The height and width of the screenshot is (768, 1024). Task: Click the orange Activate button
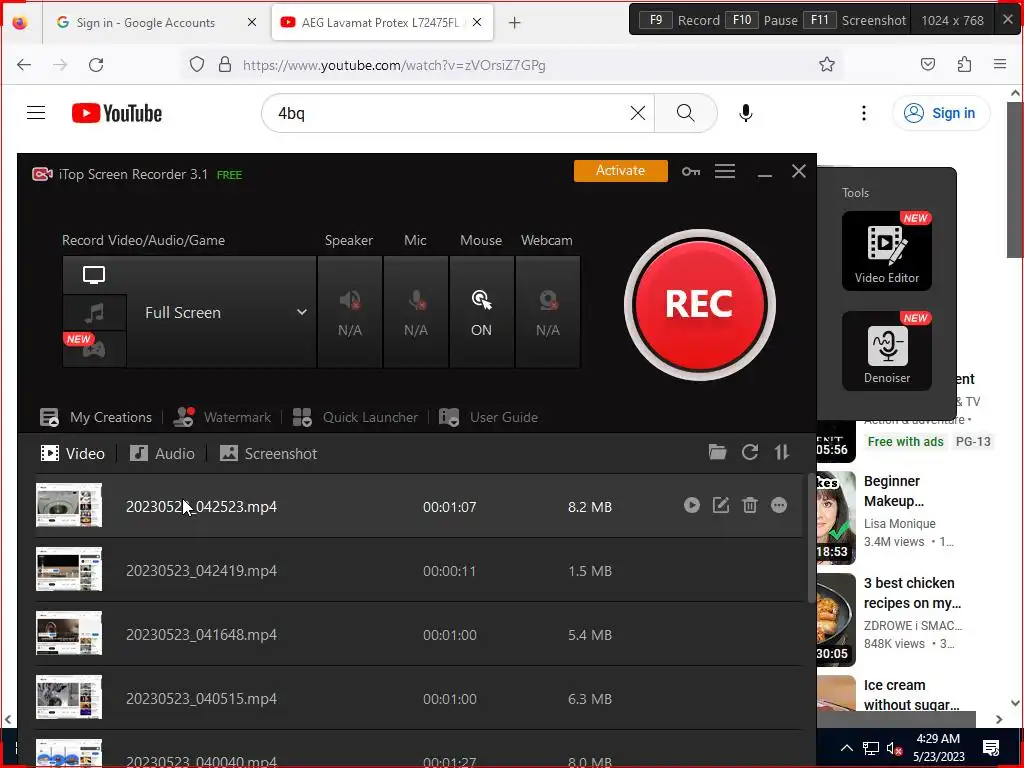click(620, 170)
